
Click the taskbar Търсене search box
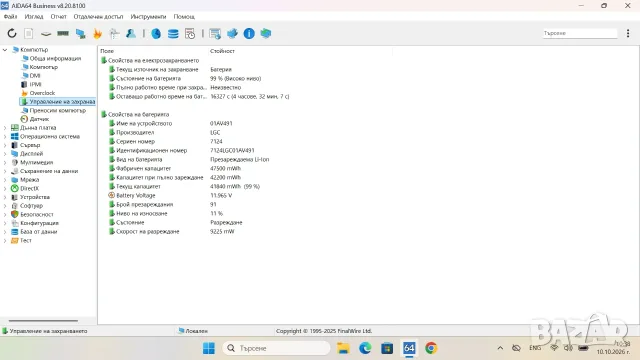(x=277, y=348)
